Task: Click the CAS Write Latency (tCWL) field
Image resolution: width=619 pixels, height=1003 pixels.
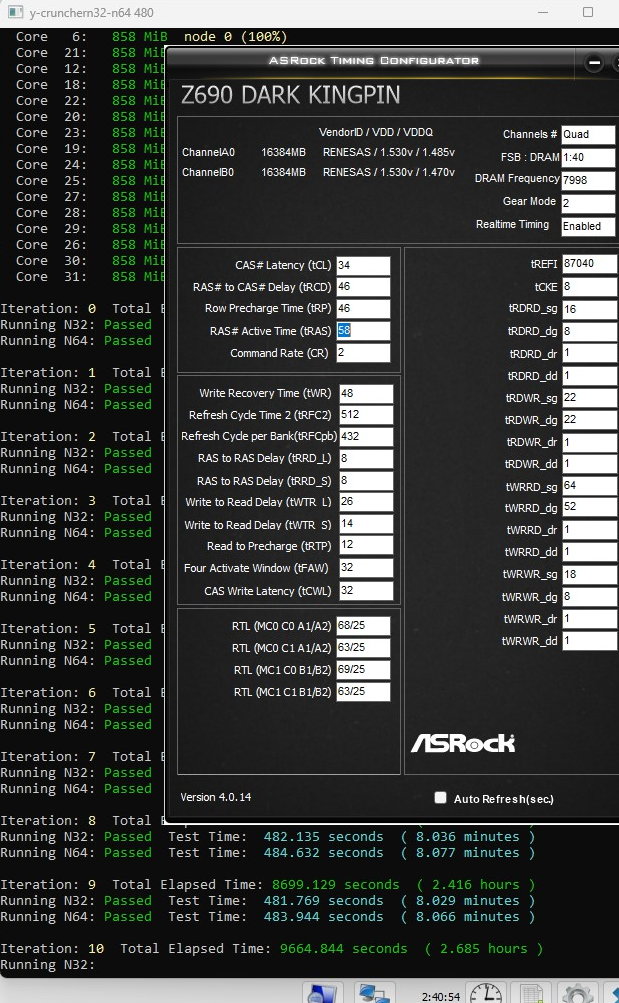Action: pyautogui.click(x=366, y=590)
